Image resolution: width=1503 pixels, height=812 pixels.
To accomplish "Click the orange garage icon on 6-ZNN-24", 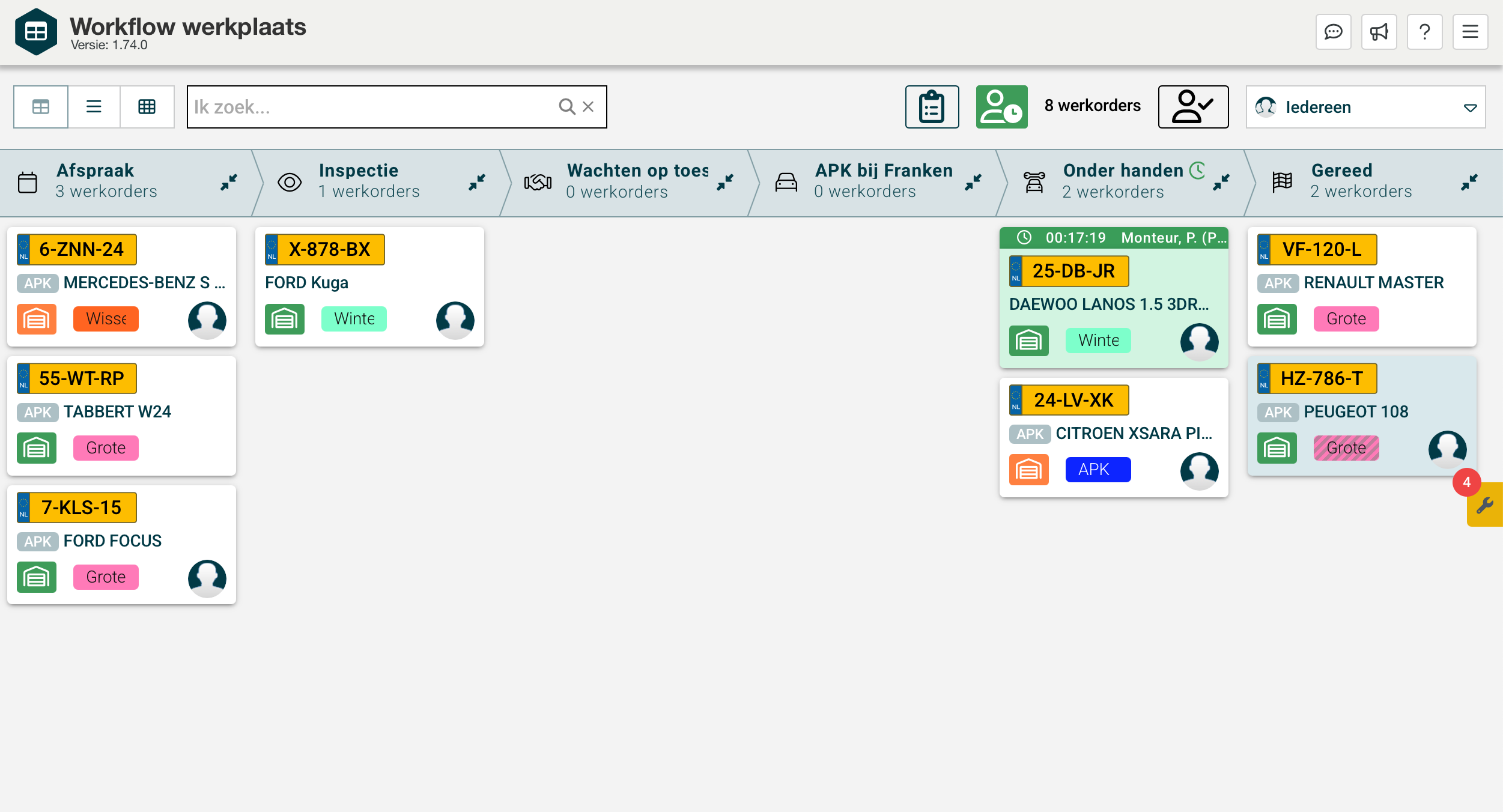I will [37, 319].
